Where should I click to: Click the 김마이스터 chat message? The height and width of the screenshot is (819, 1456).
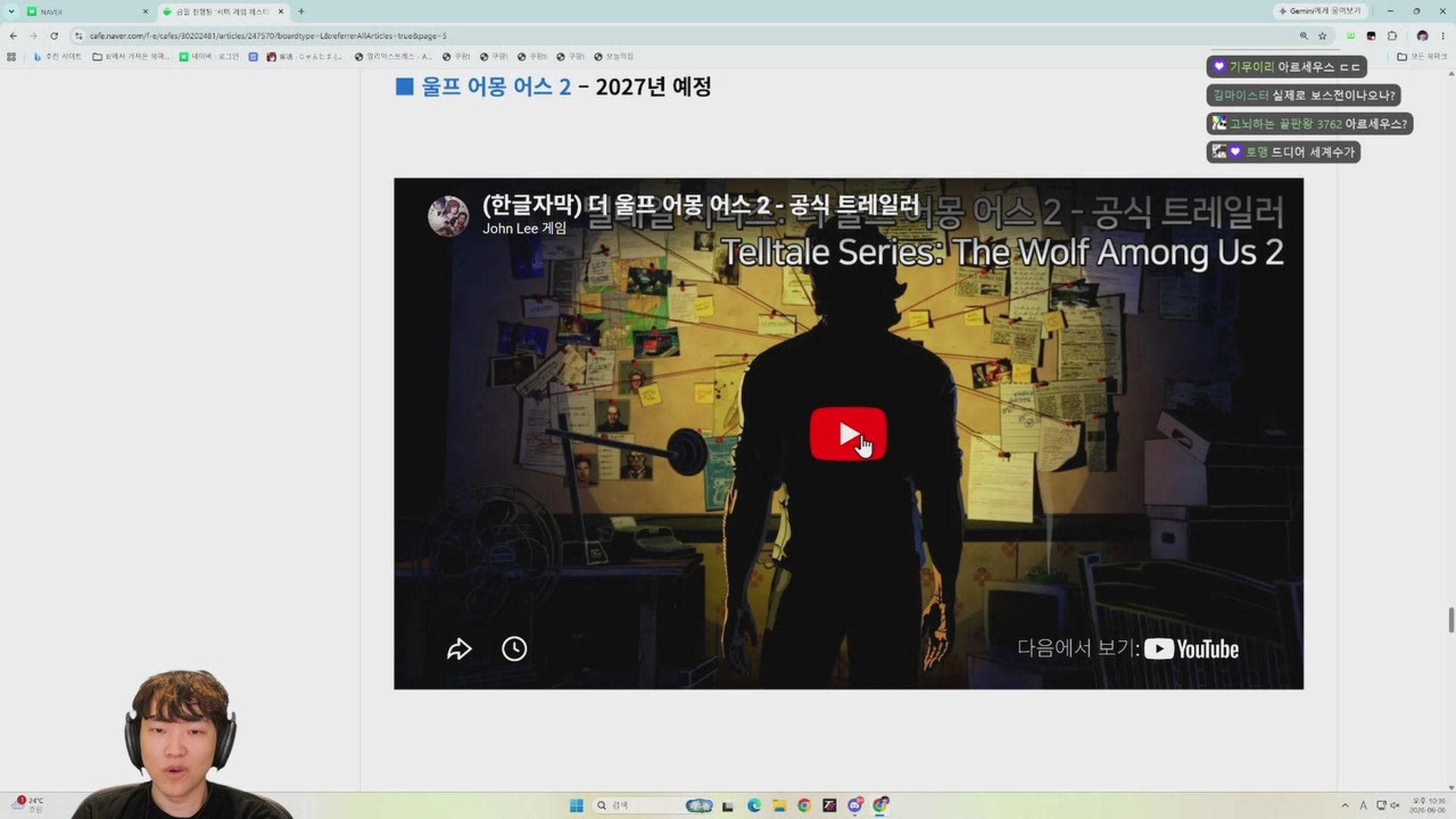1304,95
